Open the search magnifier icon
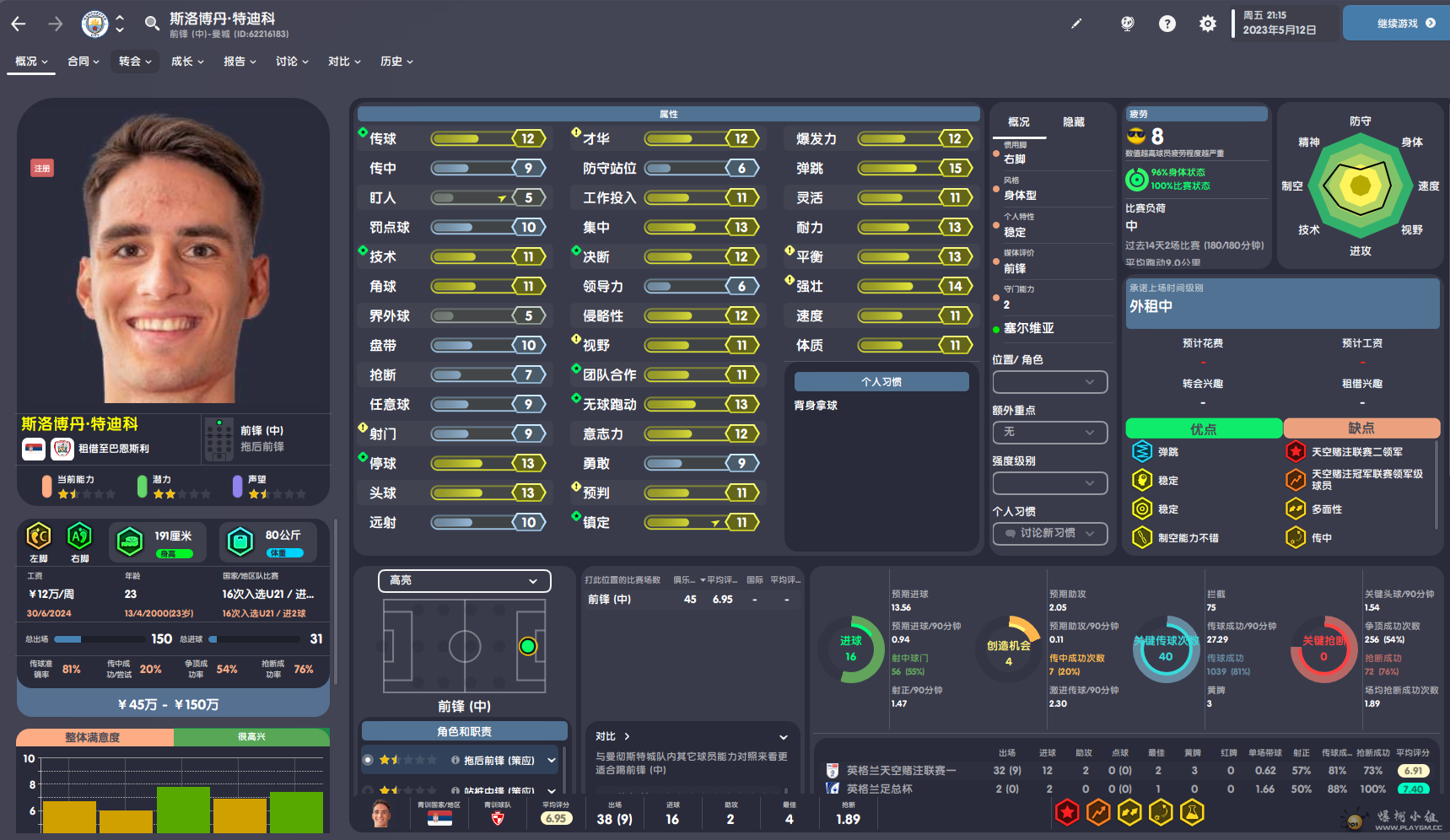This screenshot has height=840, width=1450. coord(152,24)
